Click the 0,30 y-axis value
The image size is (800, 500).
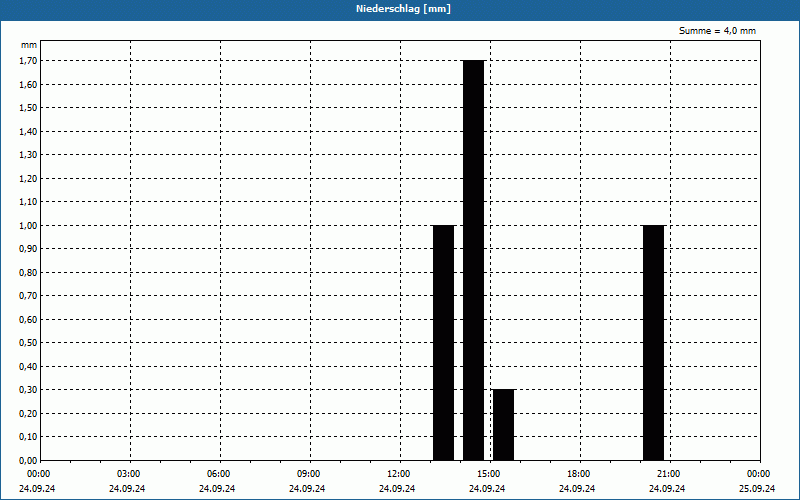(28, 389)
